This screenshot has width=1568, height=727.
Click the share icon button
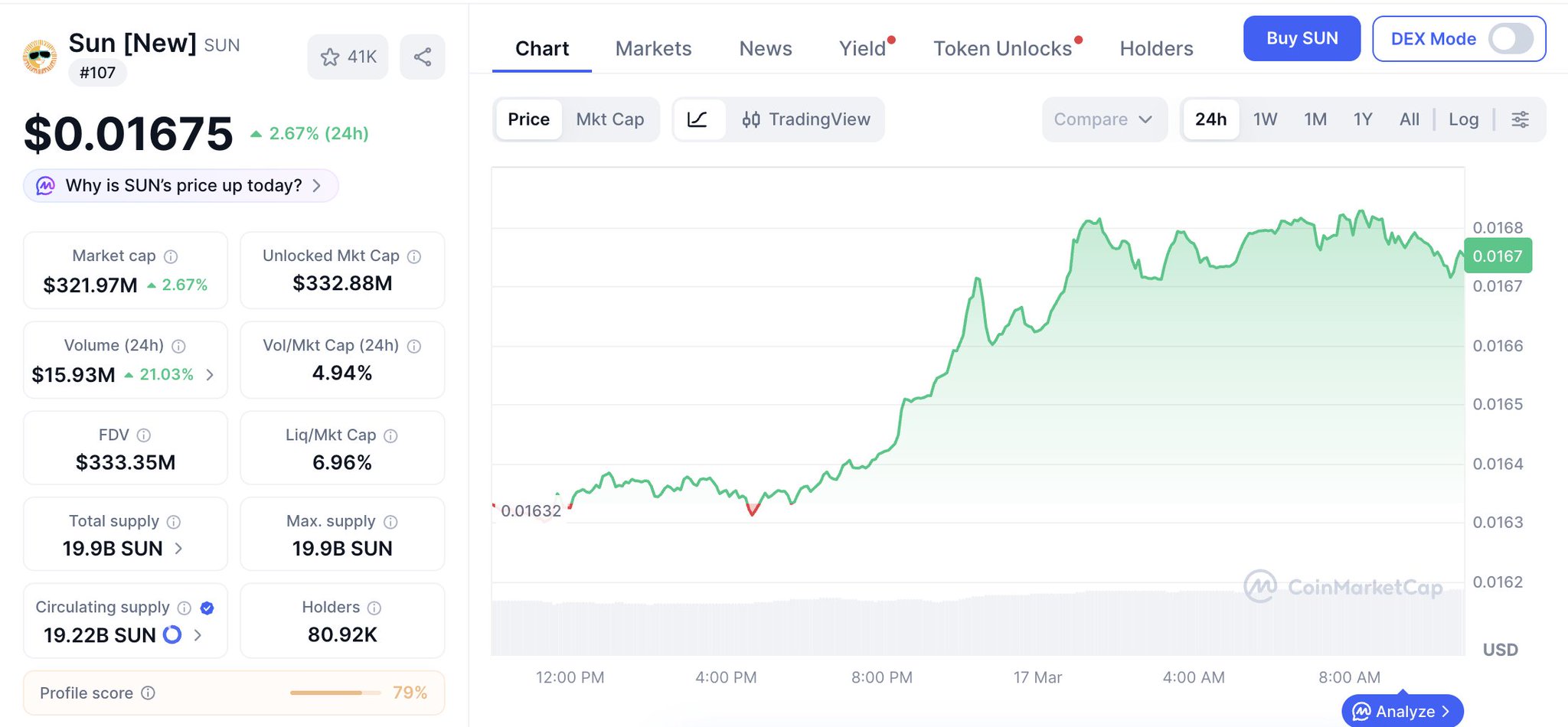click(422, 57)
